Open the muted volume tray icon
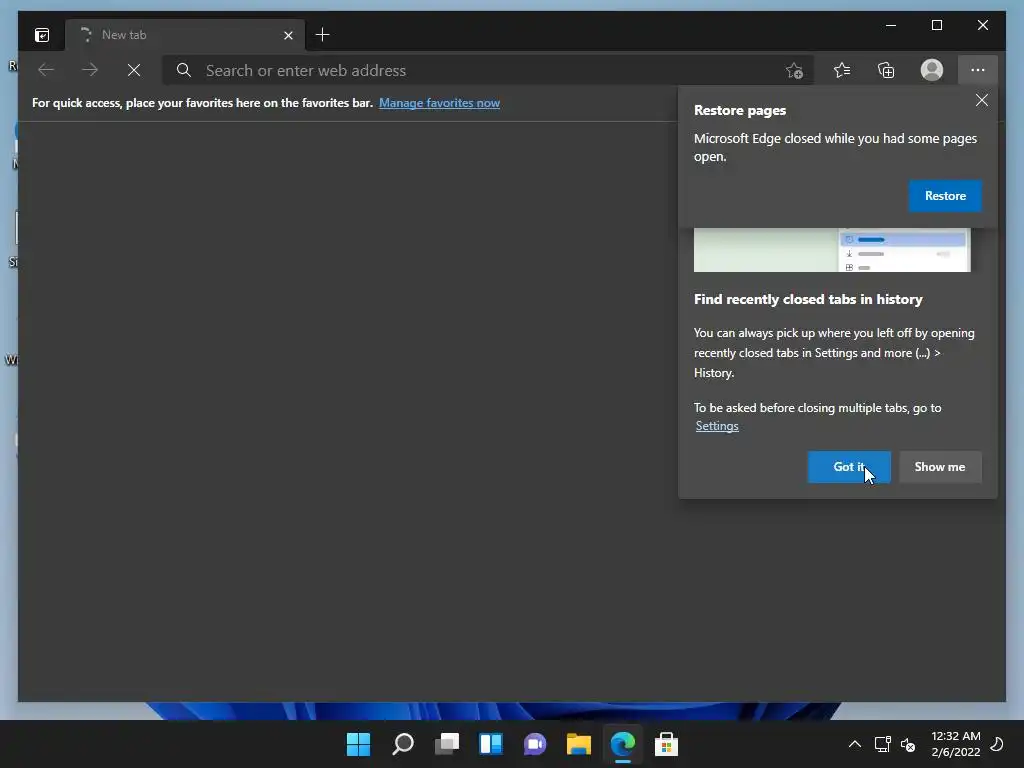 (908, 744)
